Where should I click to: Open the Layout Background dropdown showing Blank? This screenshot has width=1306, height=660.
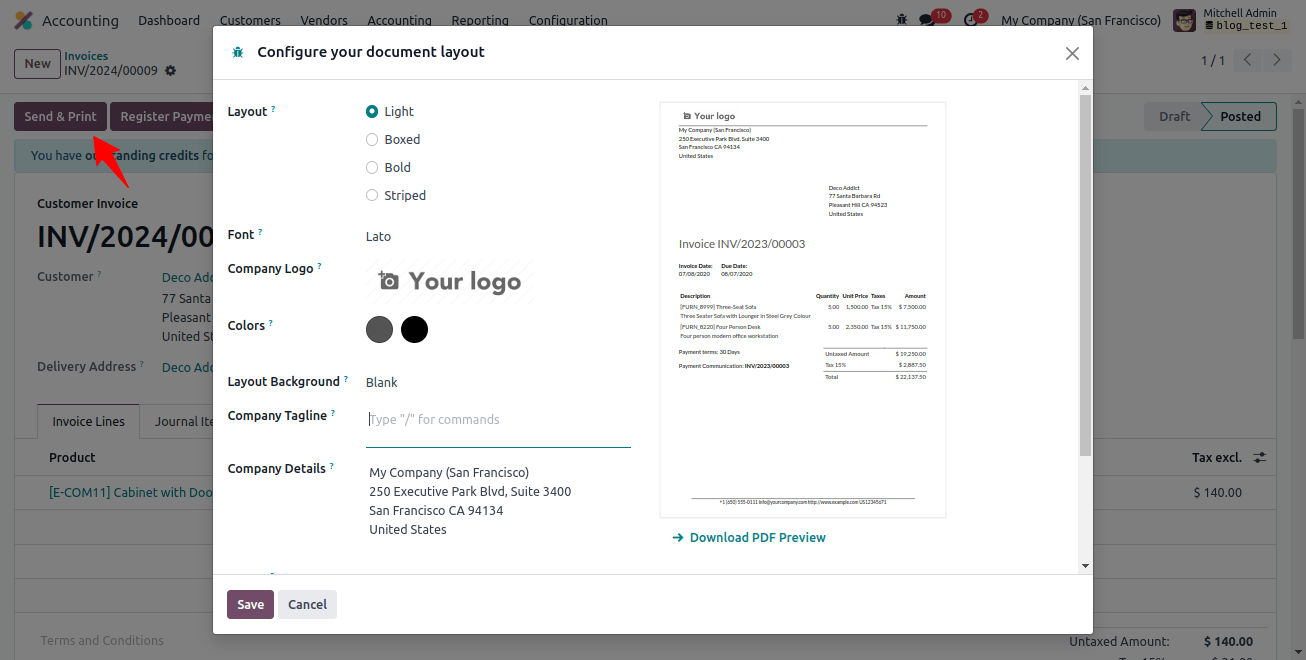pos(498,382)
